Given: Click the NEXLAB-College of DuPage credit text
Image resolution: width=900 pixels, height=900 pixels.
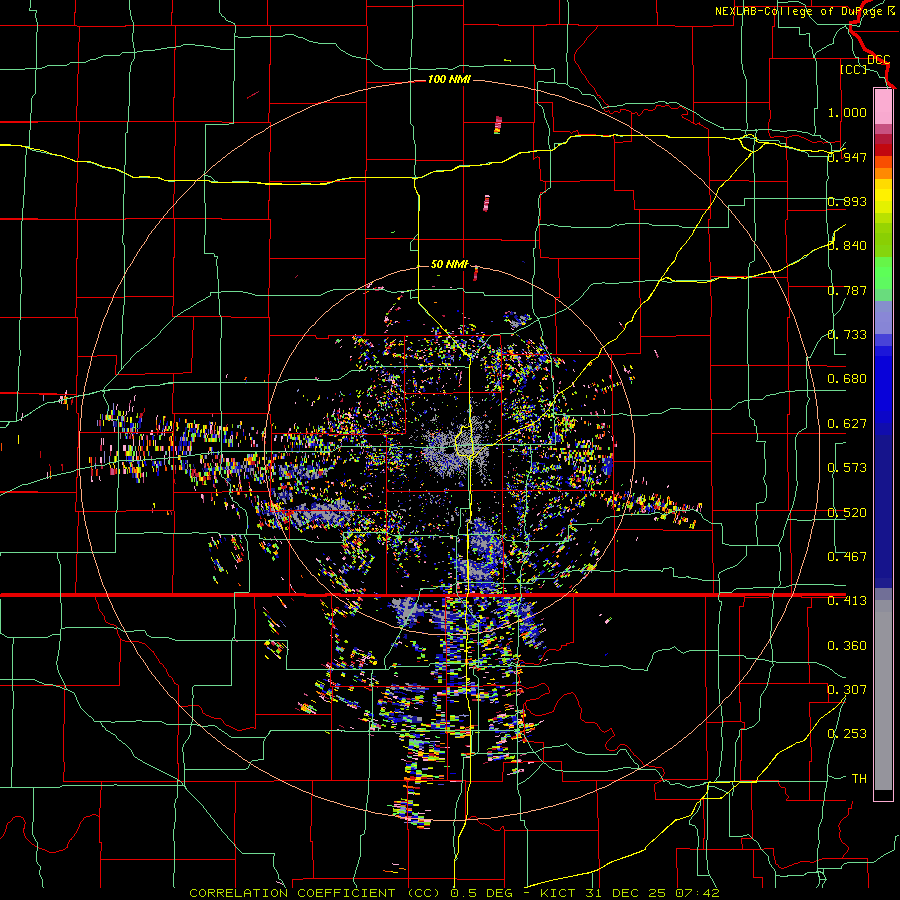Looking at the screenshot, I should click(x=800, y=11).
